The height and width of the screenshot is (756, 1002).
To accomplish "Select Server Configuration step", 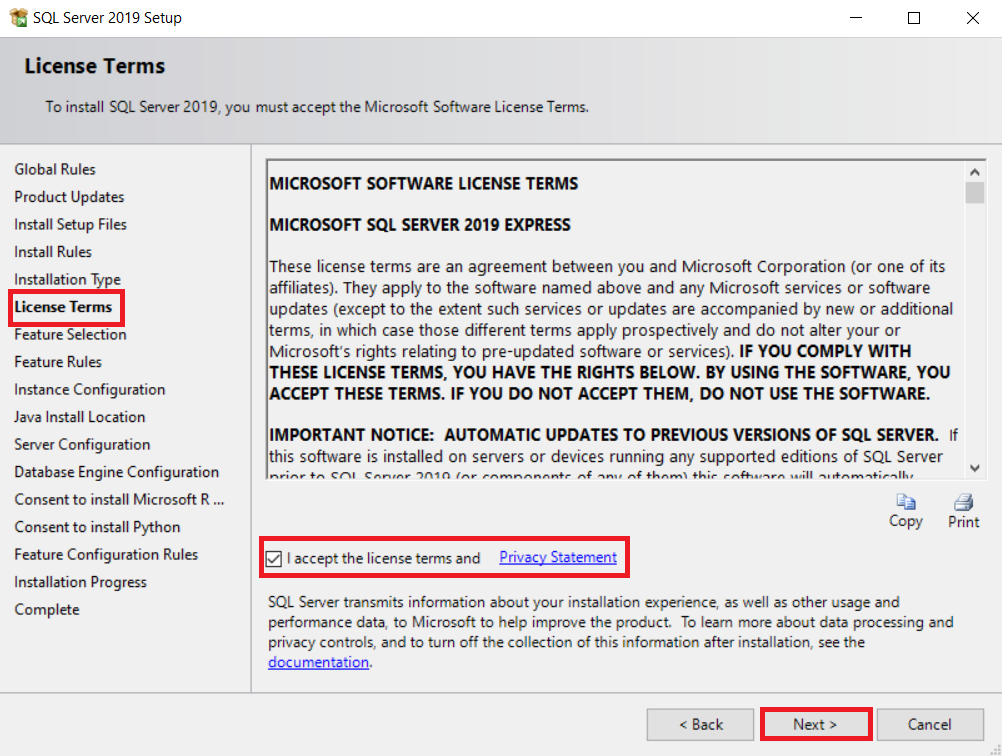I will pyautogui.click(x=82, y=444).
